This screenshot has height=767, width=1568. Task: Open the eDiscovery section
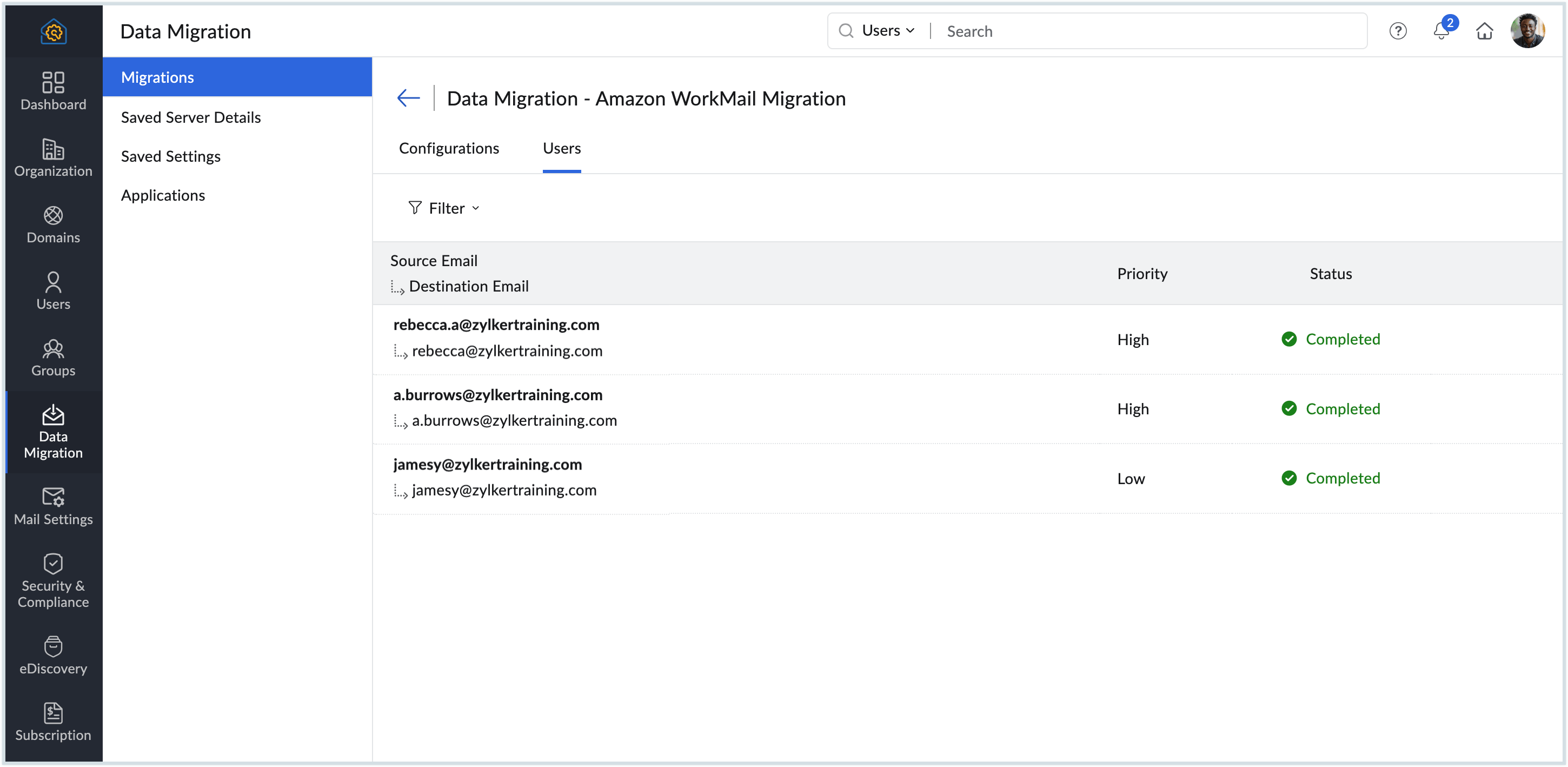pyautogui.click(x=53, y=655)
